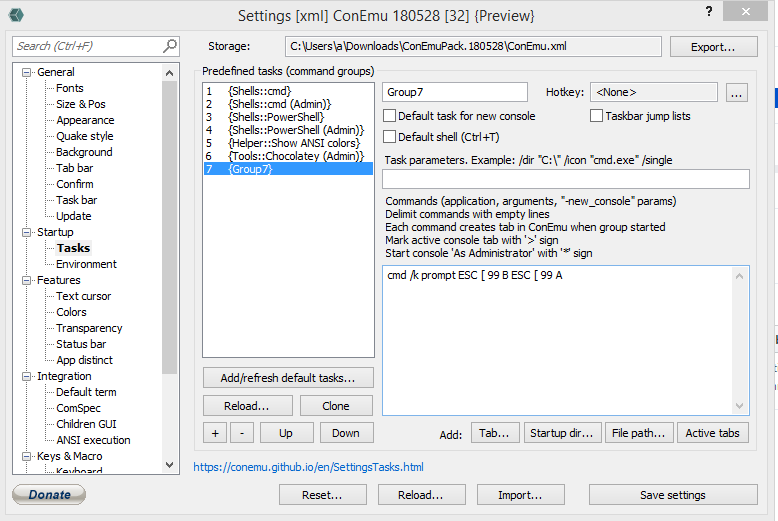
Task: Select task {Shells::cmd (Admin)}
Action: (288, 104)
